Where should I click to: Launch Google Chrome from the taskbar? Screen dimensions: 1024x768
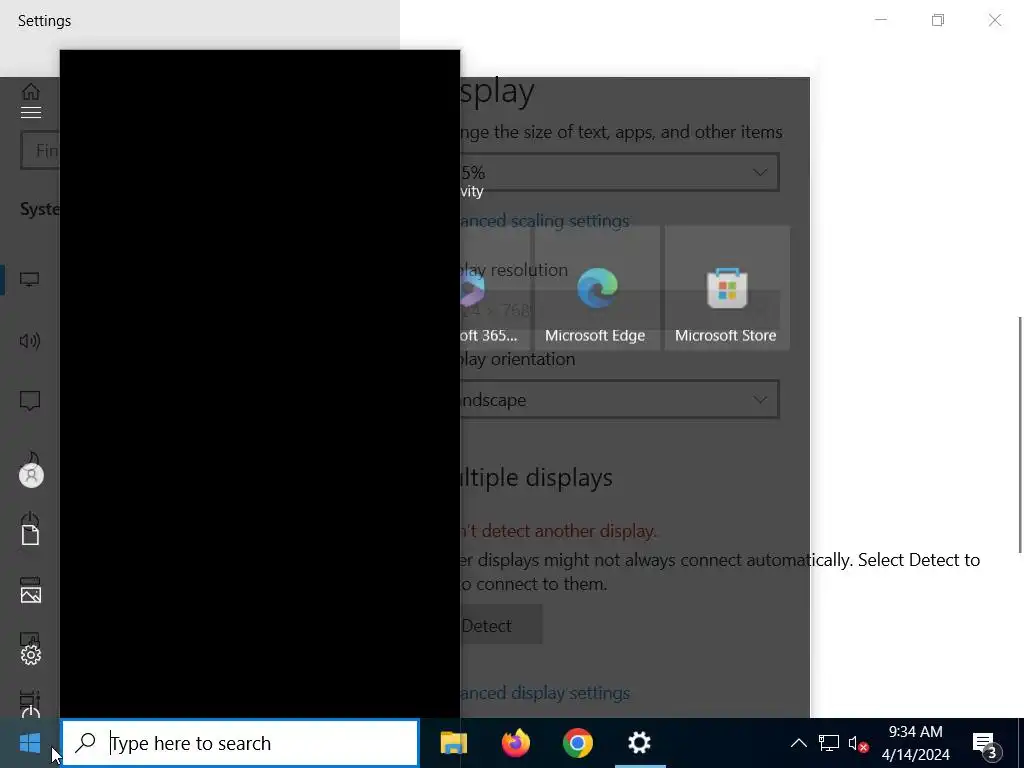click(578, 743)
